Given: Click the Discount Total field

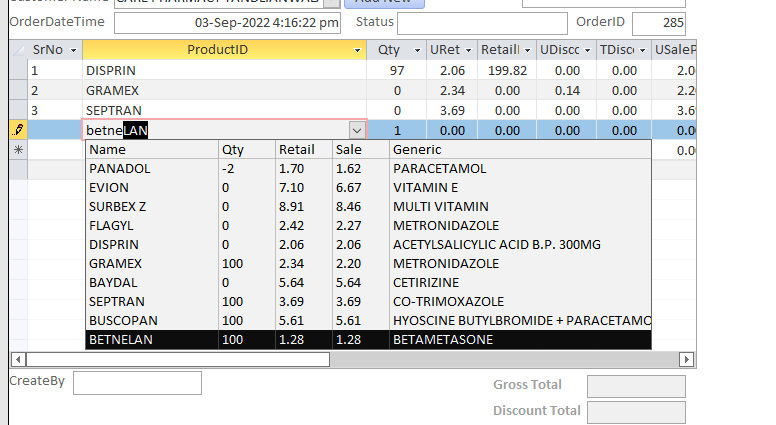Looking at the screenshot, I should tap(636, 412).
